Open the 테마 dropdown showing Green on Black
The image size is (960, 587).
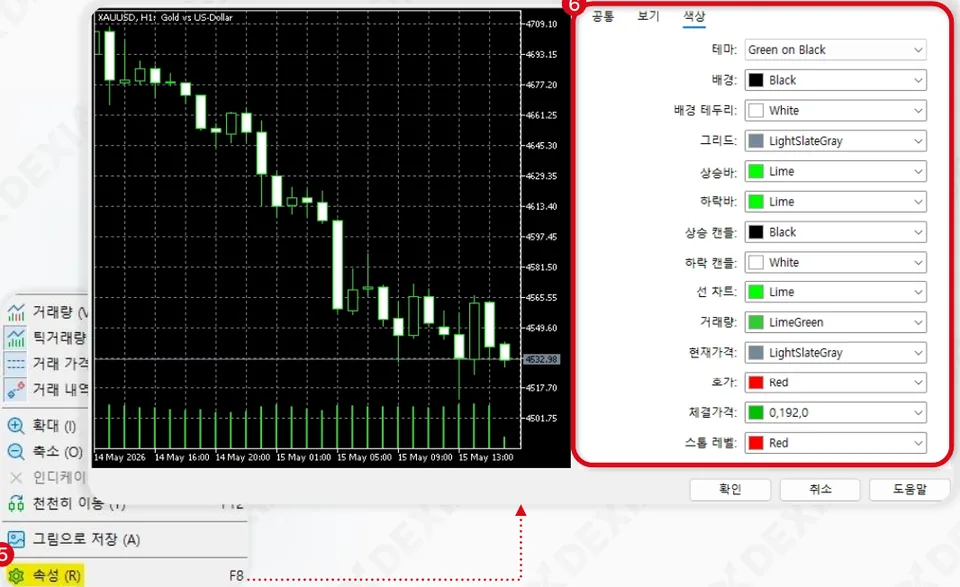835,50
